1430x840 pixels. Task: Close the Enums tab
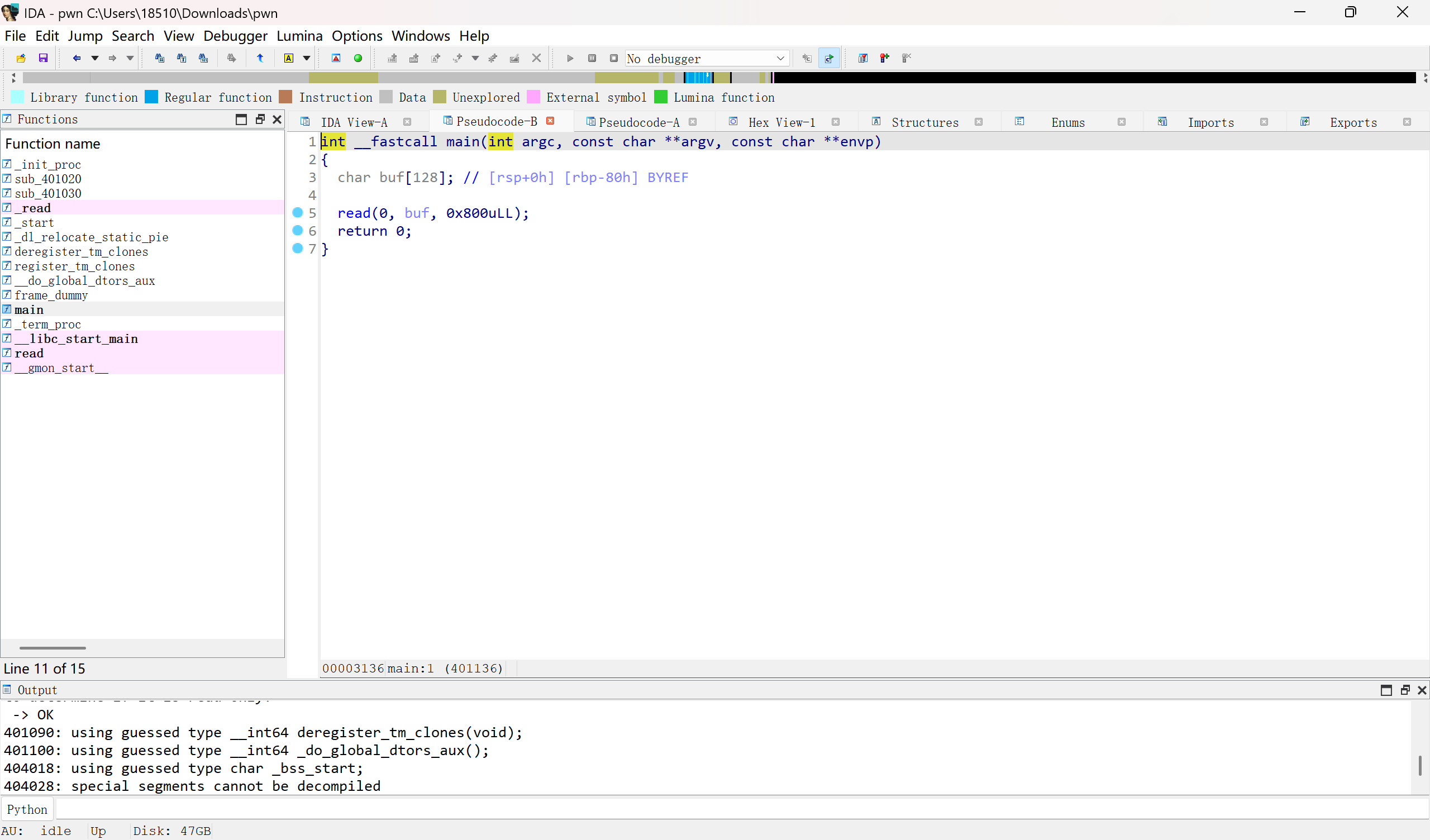tap(1121, 122)
